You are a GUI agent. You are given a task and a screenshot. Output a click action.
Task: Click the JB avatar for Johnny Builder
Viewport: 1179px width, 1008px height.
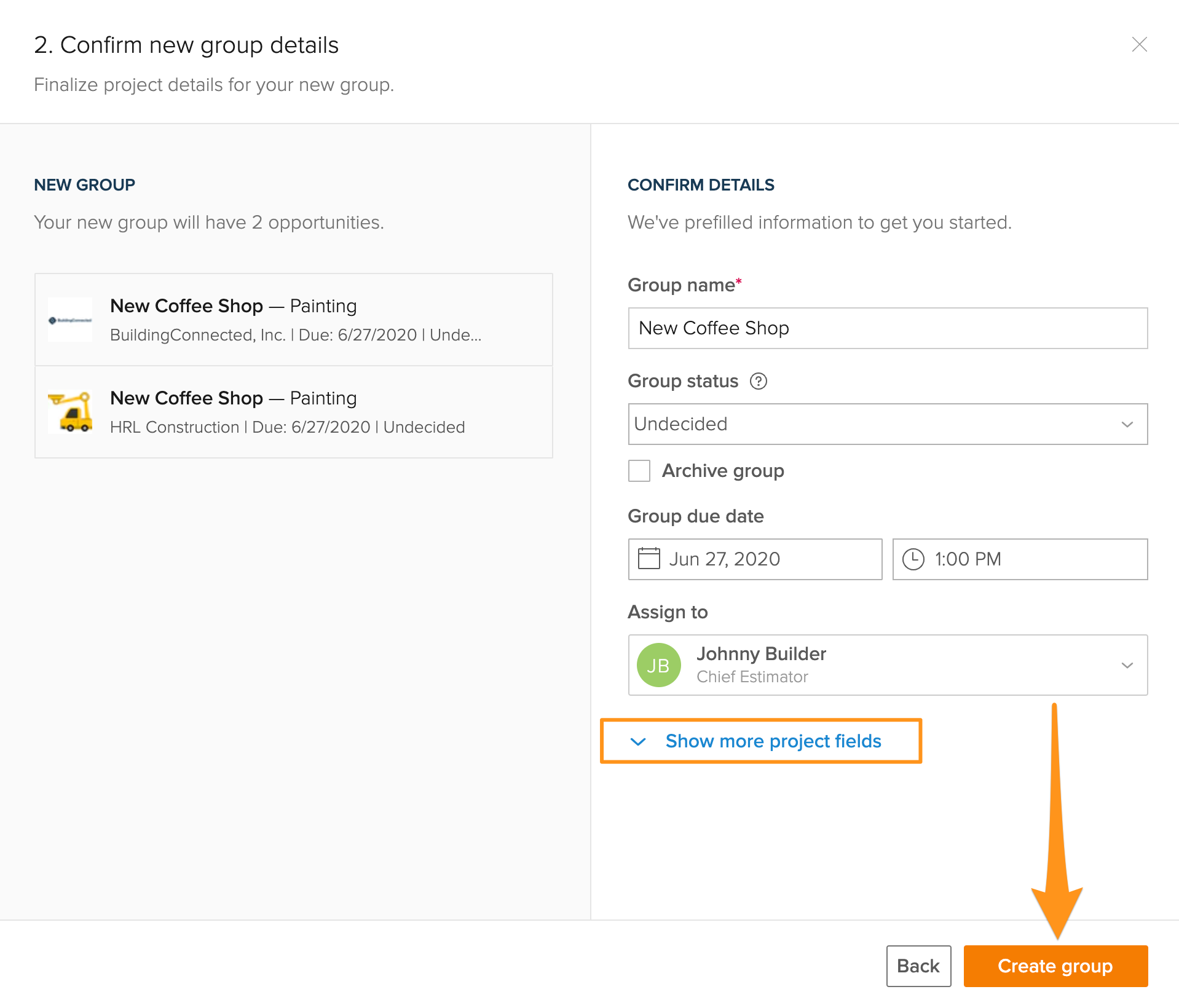658,665
